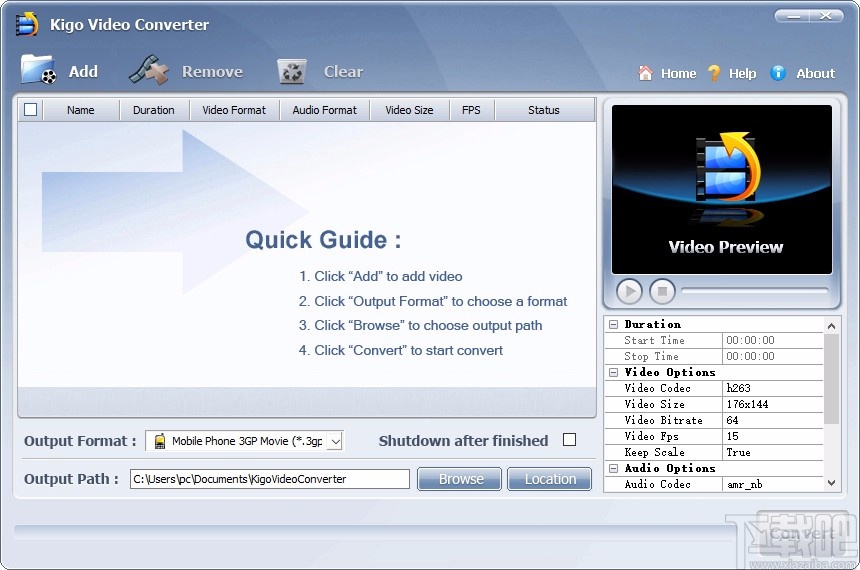Collapse the Duration section
This screenshot has height=570, width=860.
pyautogui.click(x=613, y=325)
